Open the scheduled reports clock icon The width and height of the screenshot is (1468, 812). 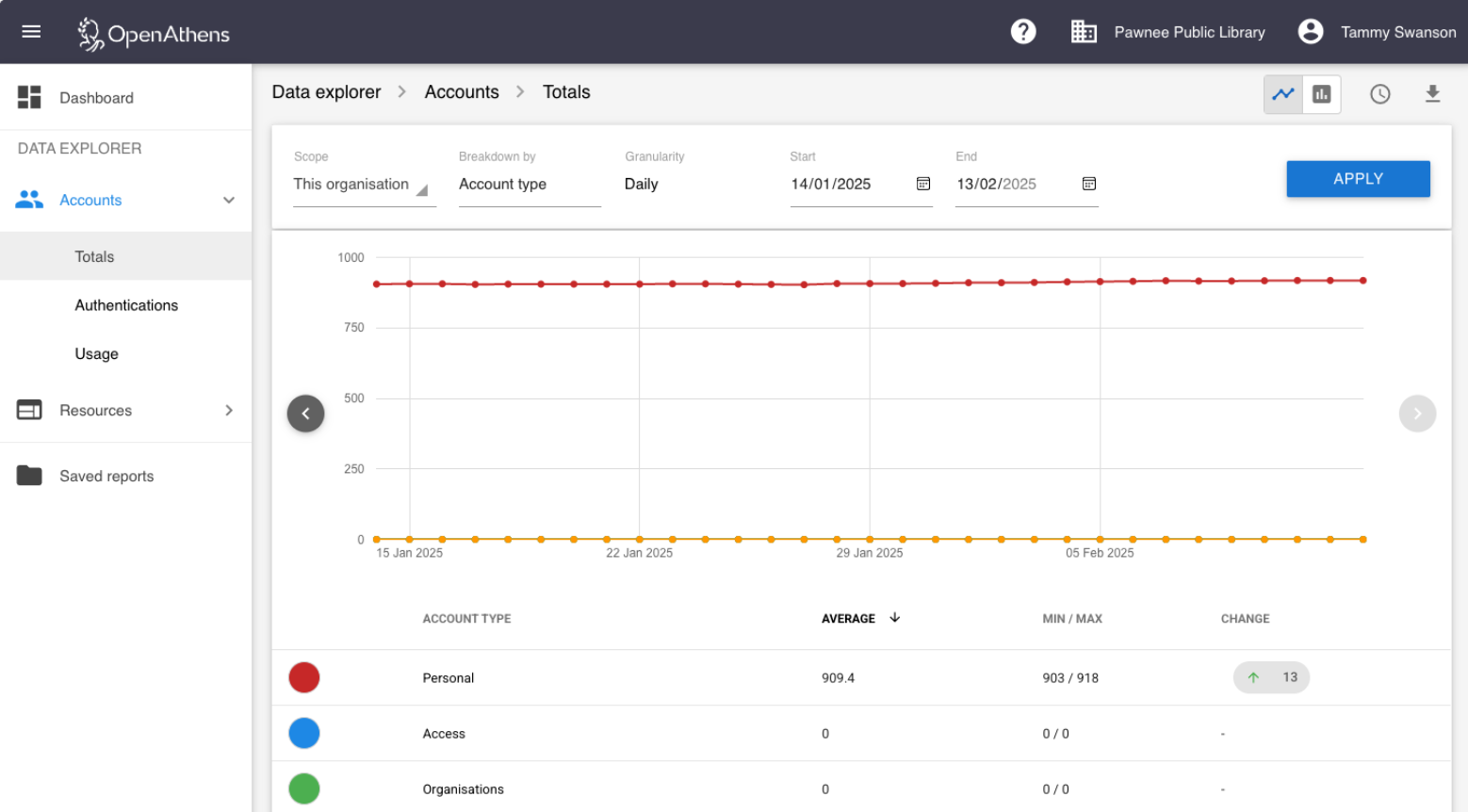click(1379, 94)
